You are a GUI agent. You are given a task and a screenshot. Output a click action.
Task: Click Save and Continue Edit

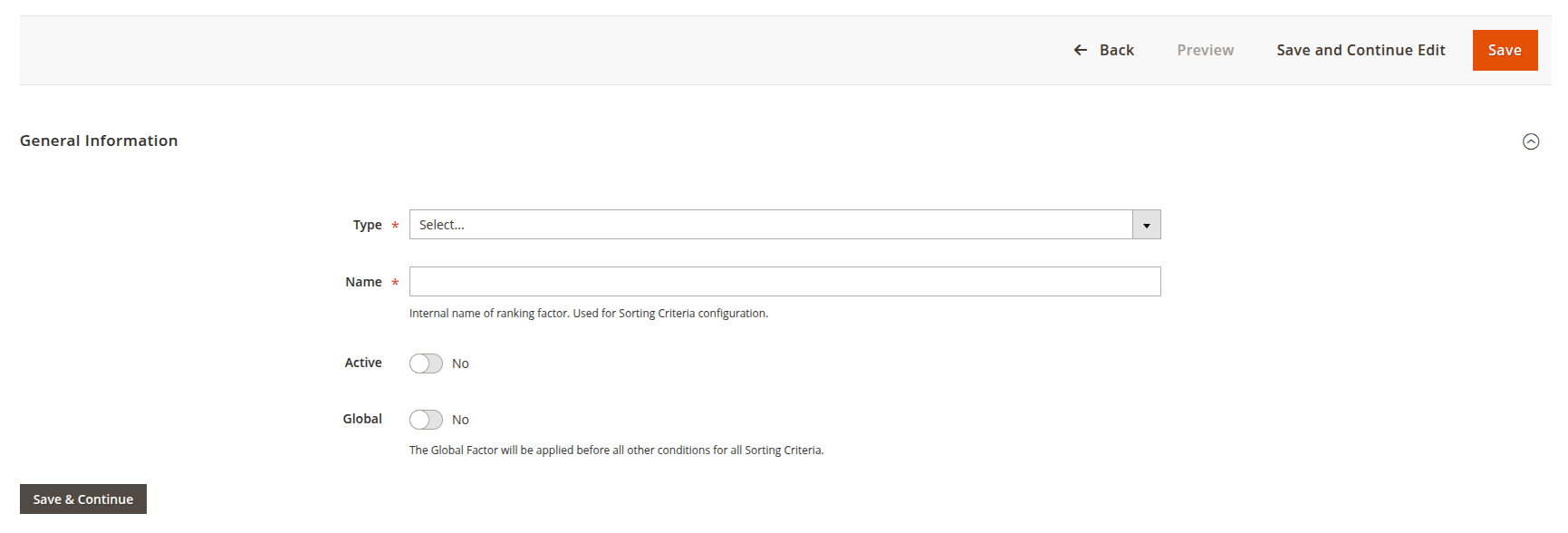pyautogui.click(x=1361, y=50)
